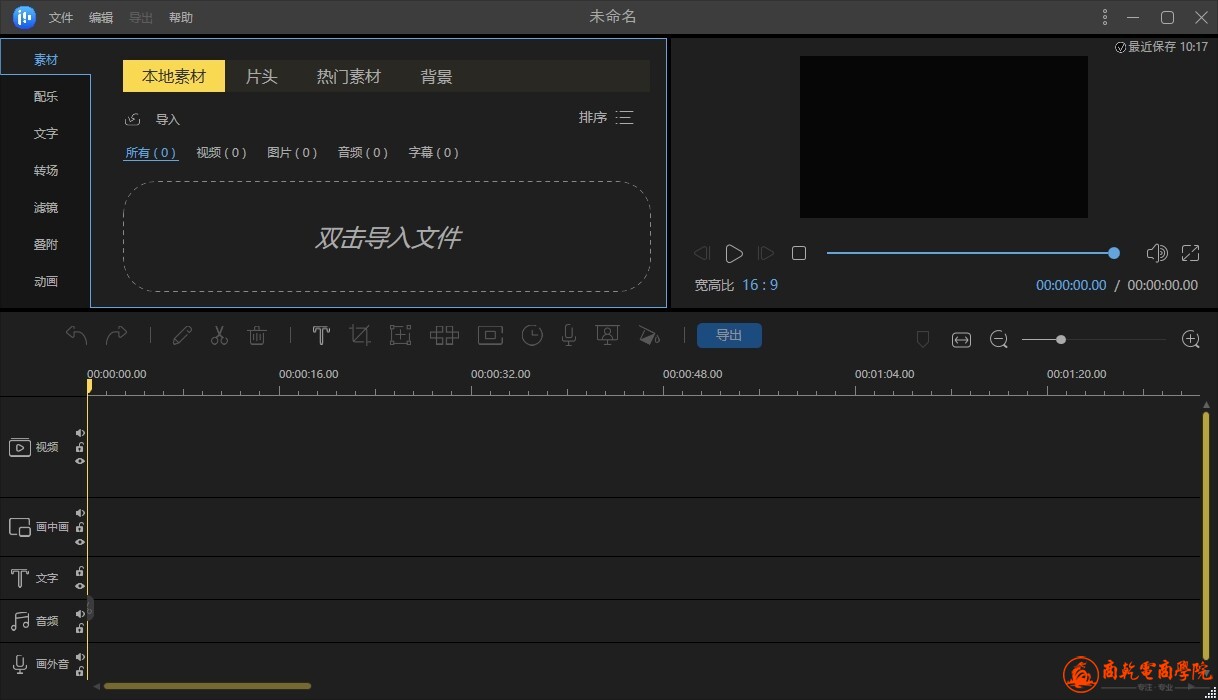Select the text tool in timeline toolbar
Screen dimensions: 1218x700
(x=321, y=336)
